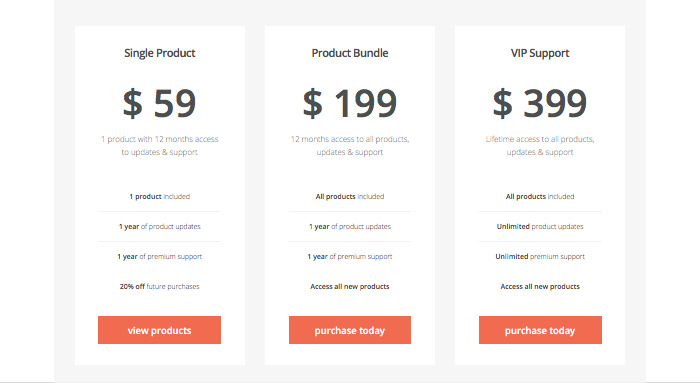Click the $ 399 price
Image resolution: width=700 pixels, height=383 pixels.
pyautogui.click(x=540, y=103)
